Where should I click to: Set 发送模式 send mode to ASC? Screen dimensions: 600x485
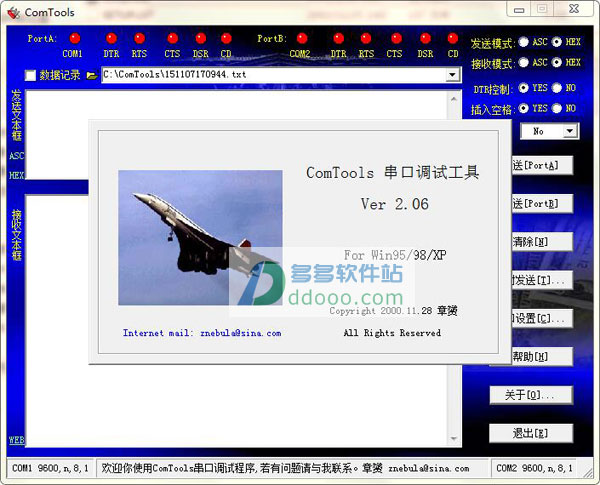pyautogui.click(x=523, y=42)
